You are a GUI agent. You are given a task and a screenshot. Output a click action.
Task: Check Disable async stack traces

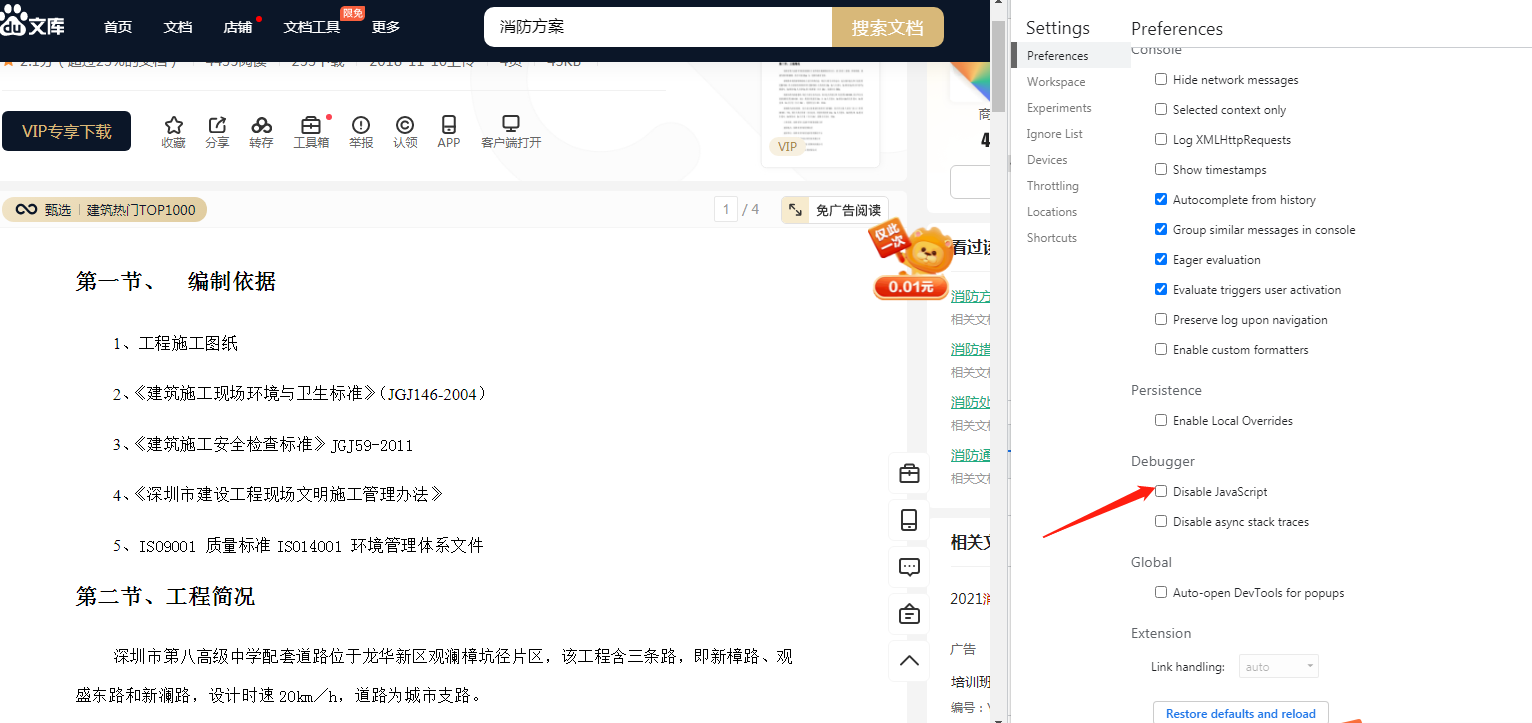1161,521
